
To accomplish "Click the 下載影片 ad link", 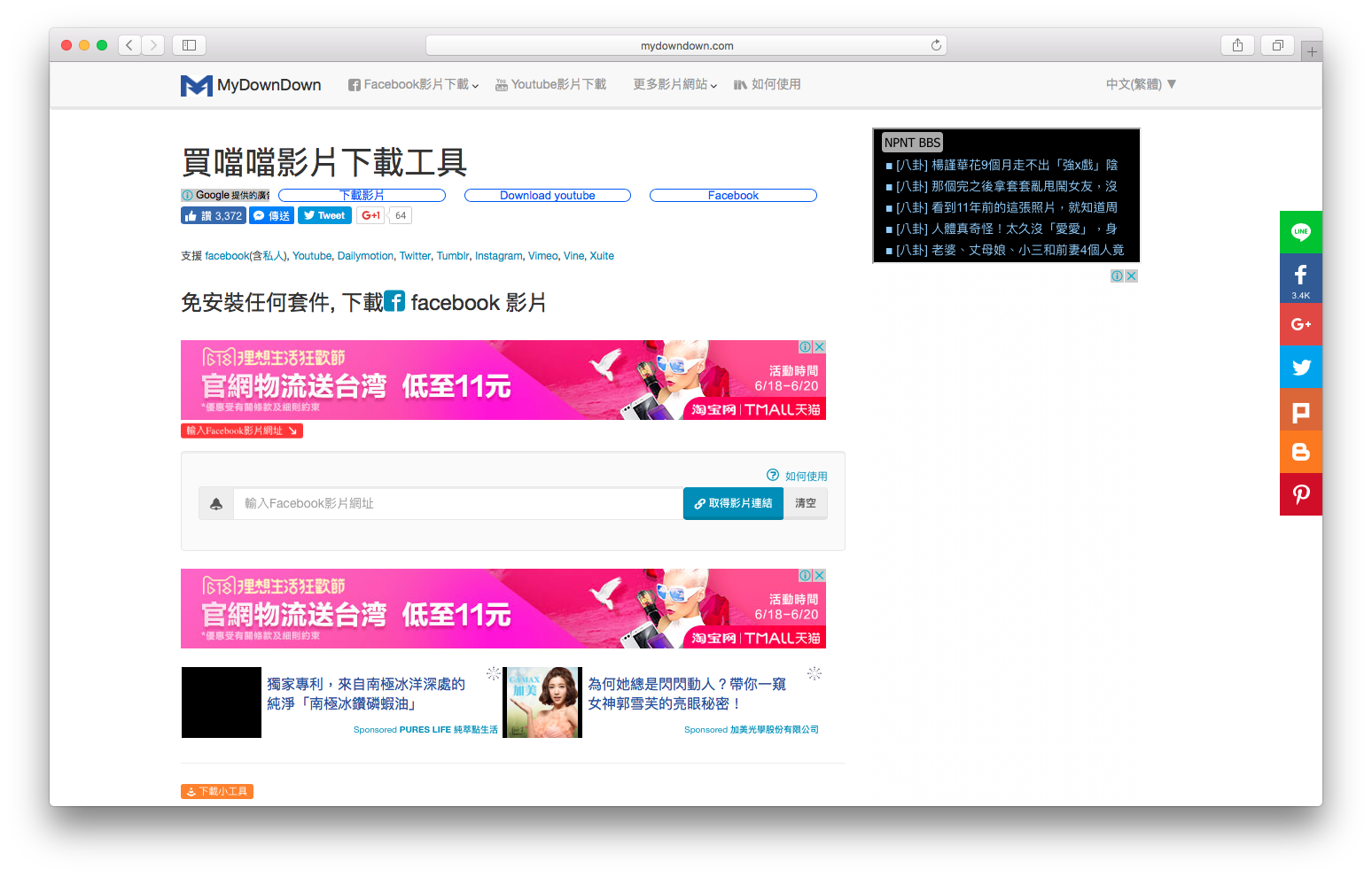I will [x=362, y=195].
